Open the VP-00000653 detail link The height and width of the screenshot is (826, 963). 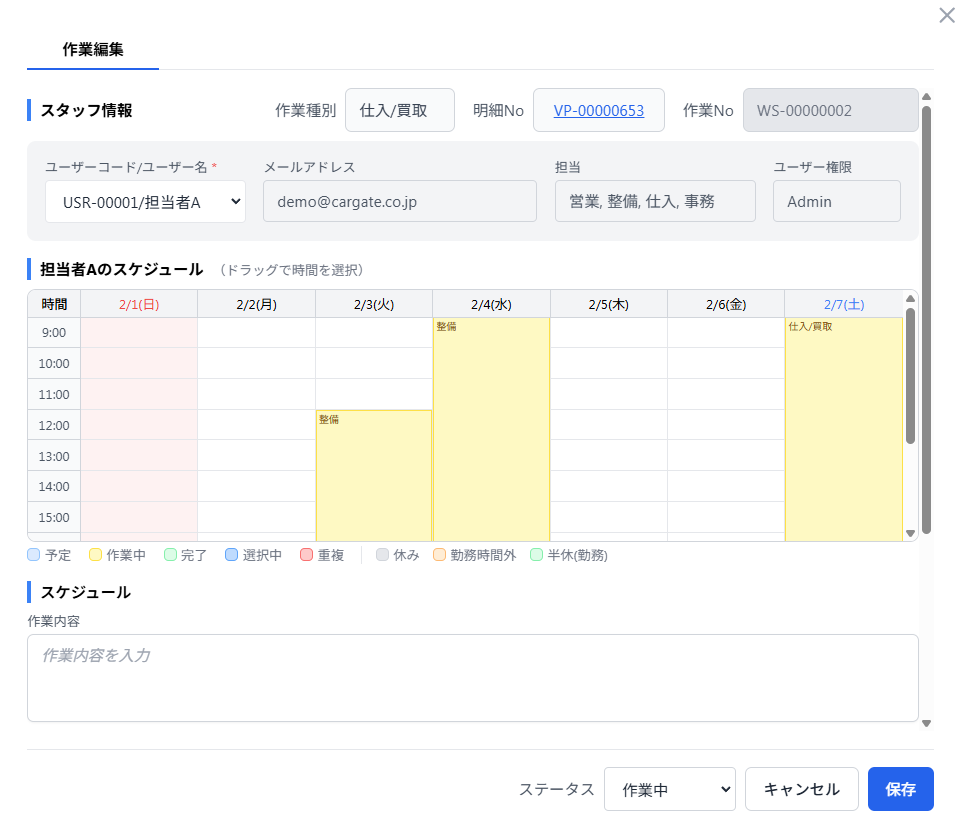pos(598,110)
